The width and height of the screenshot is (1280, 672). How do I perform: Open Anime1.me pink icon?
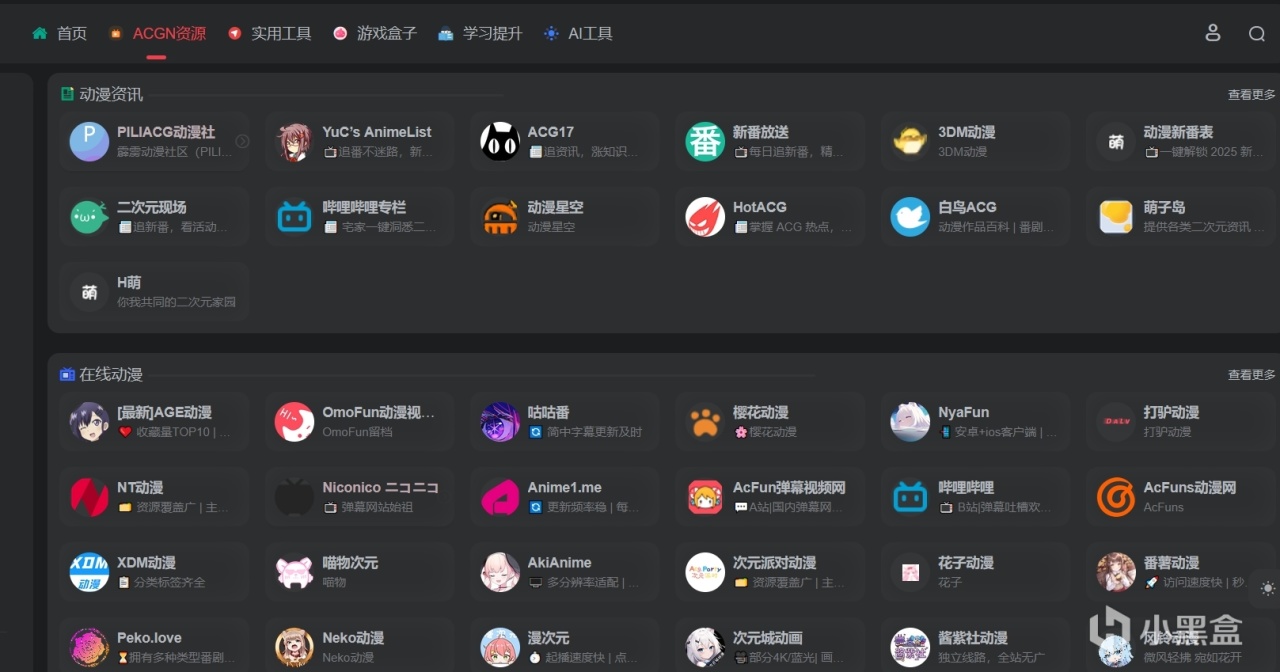[500, 497]
